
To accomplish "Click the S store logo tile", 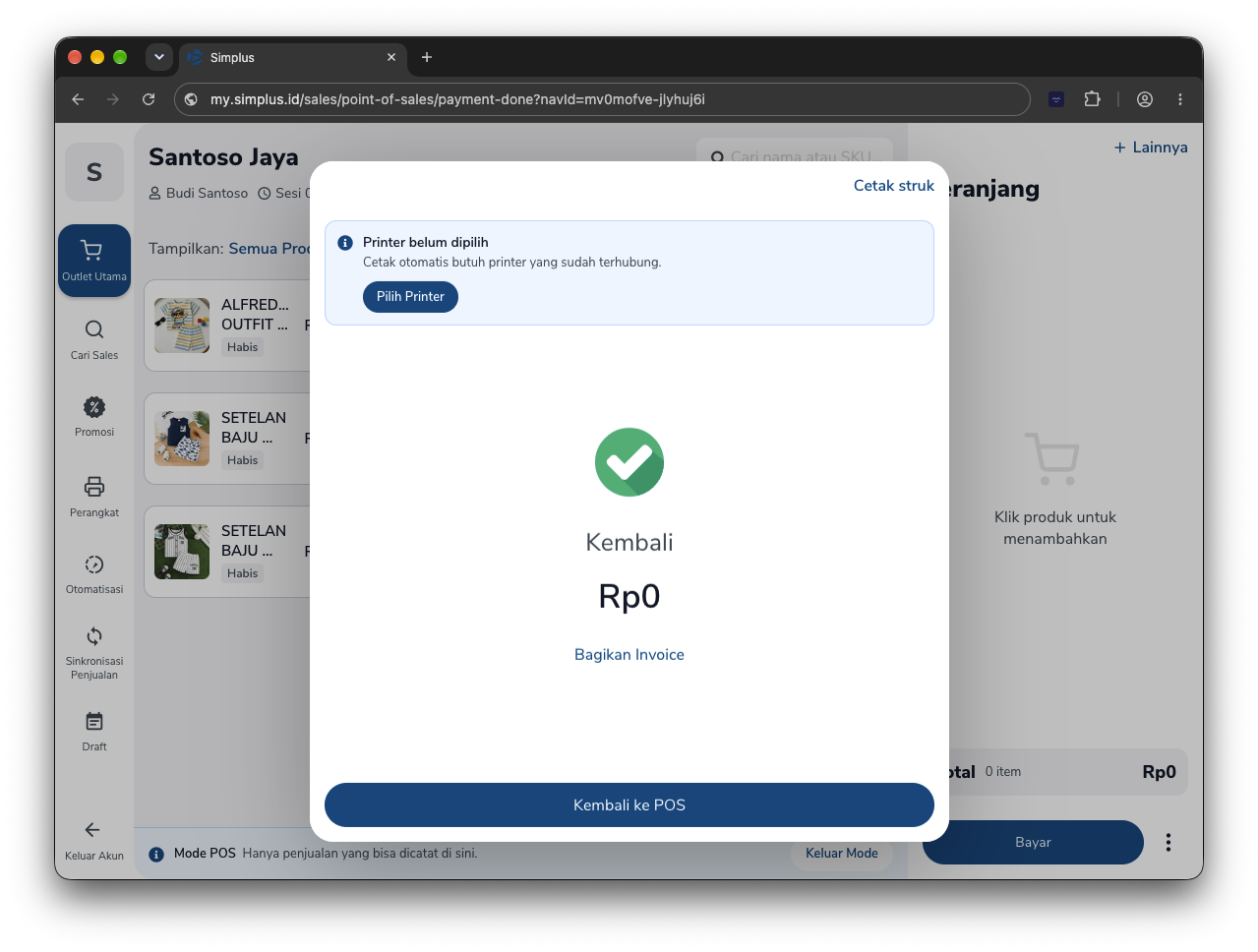I will point(94,172).
